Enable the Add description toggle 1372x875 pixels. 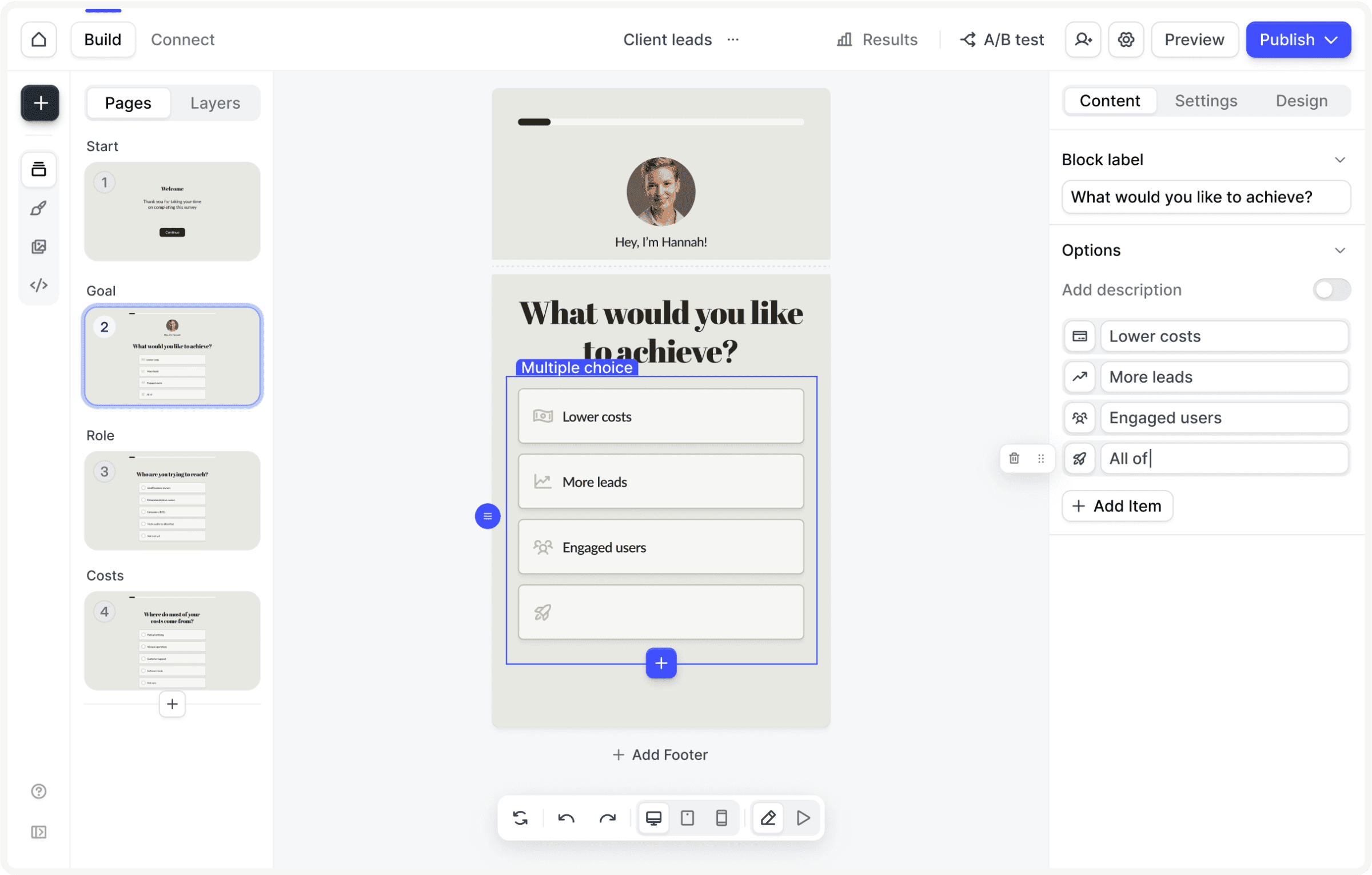[x=1331, y=290]
